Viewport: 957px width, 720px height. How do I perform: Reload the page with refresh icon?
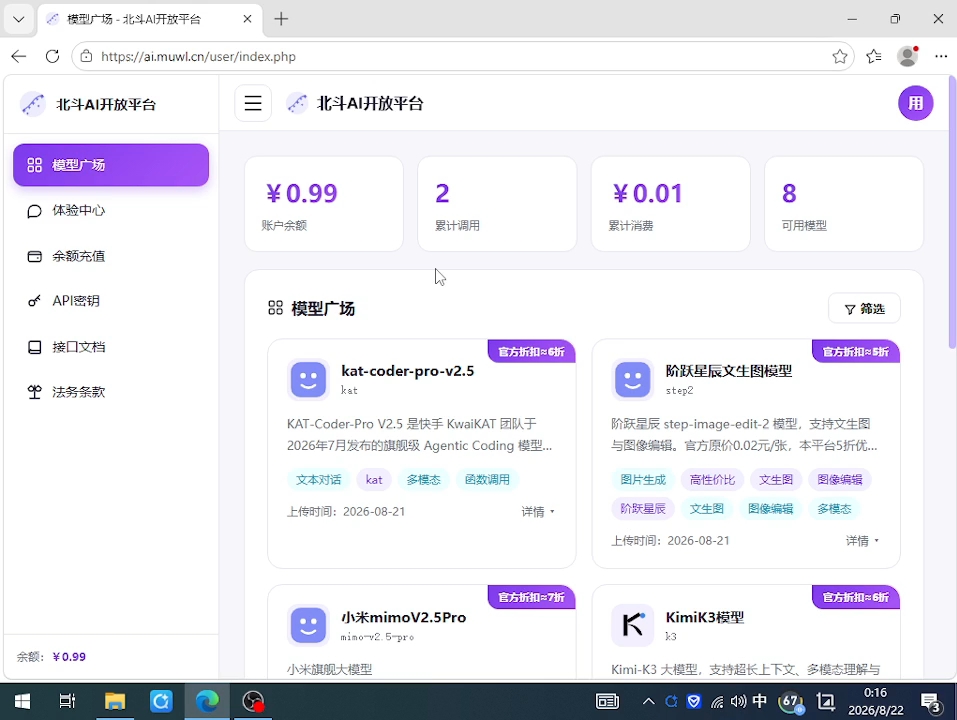click(x=52, y=56)
